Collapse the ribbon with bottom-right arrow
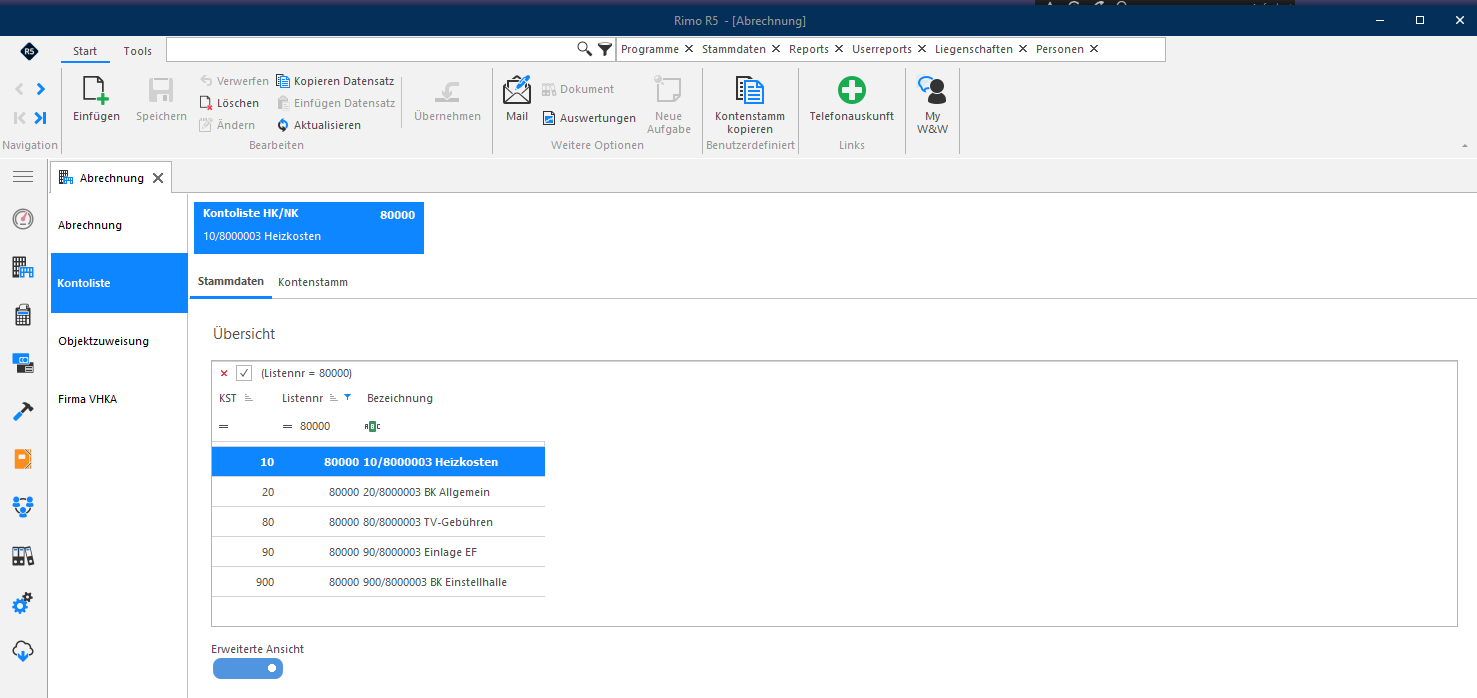The height and width of the screenshot is (698, 1477). 1465,146
